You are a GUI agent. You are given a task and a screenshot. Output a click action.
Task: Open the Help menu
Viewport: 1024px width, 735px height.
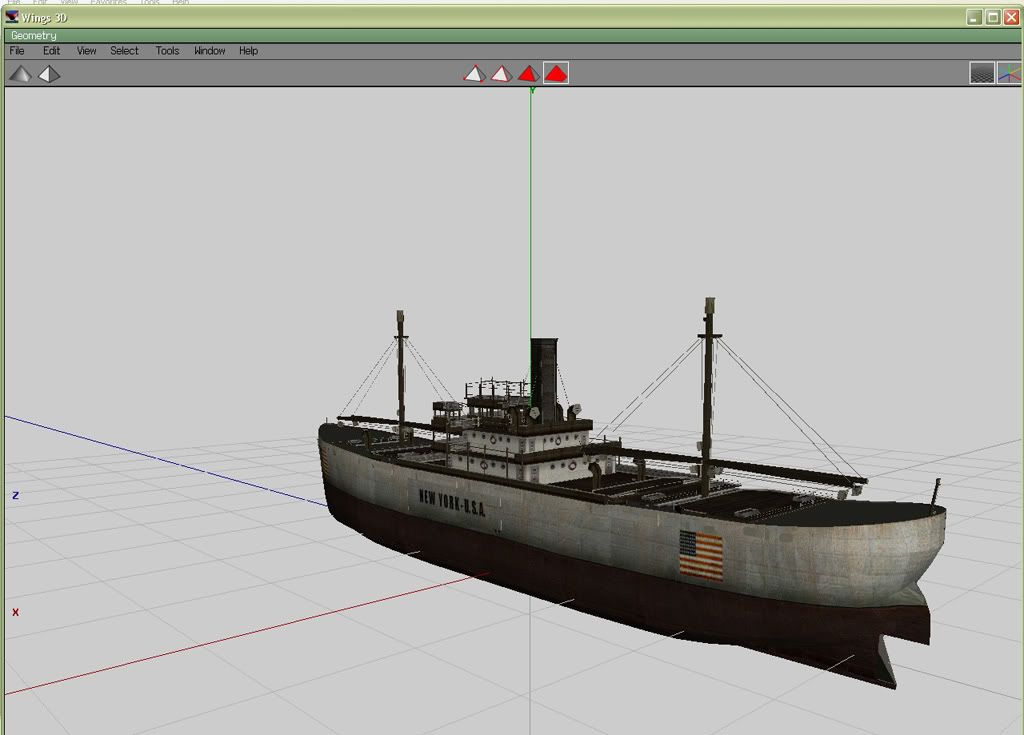[248, 51]
